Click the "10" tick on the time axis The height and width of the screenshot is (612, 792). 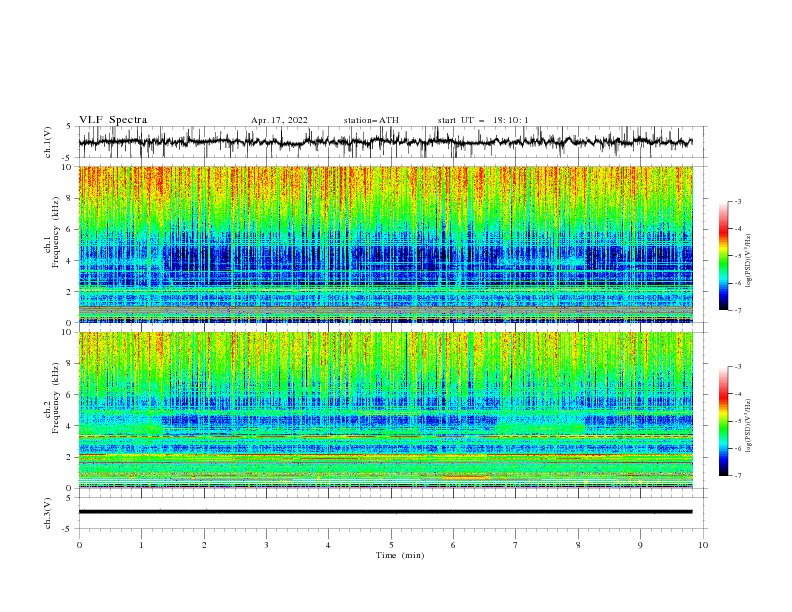(703, 545)
